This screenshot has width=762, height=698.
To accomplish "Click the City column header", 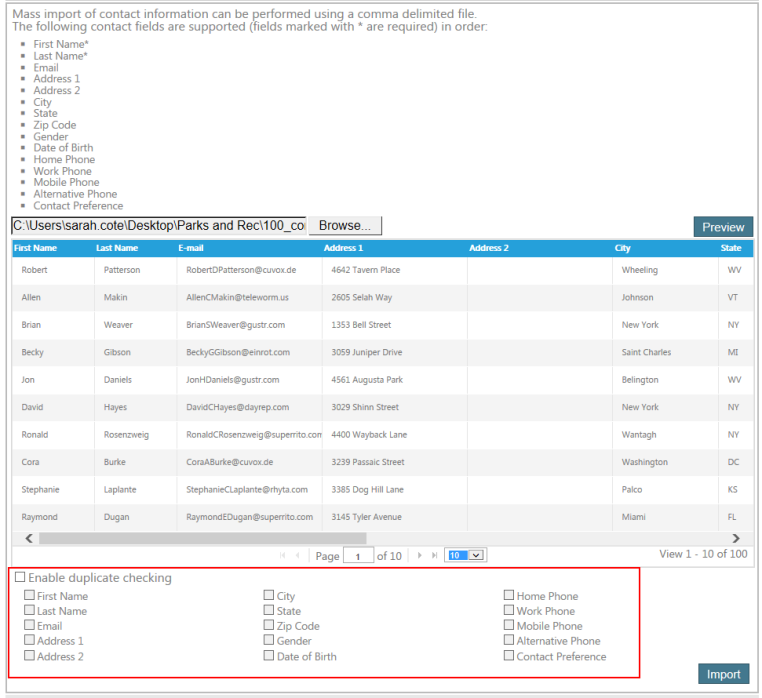I will click(623, 248).
